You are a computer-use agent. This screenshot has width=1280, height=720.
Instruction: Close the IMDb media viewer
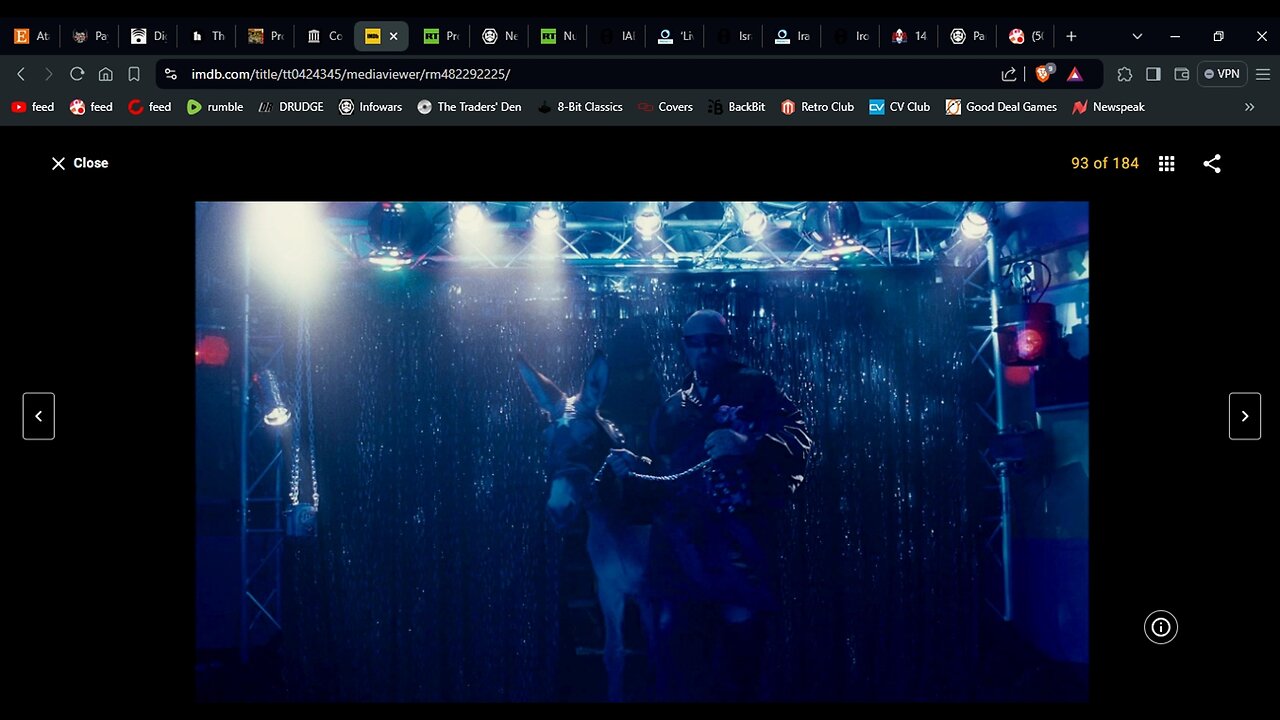pos(80,163)
